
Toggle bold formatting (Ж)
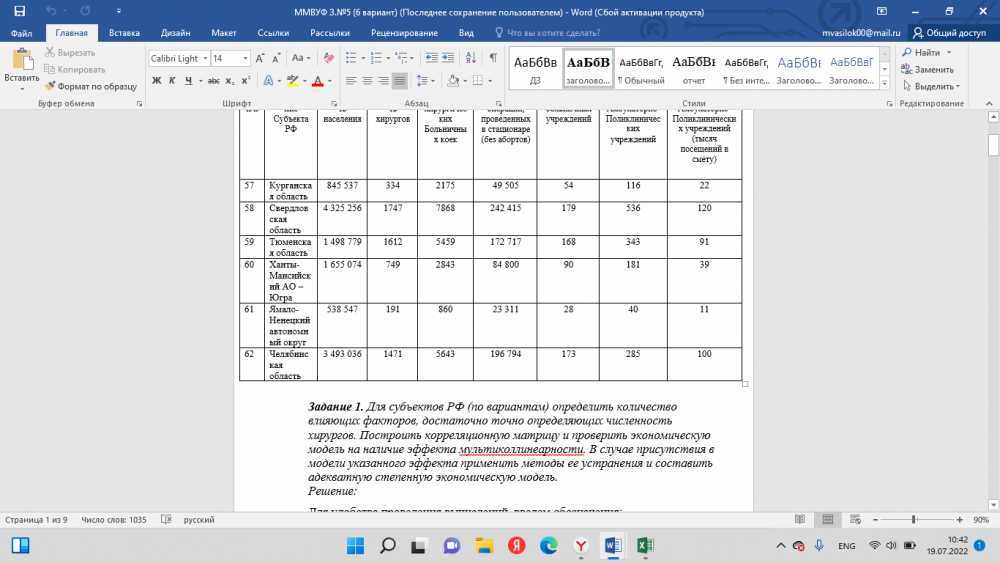point(157,81)
